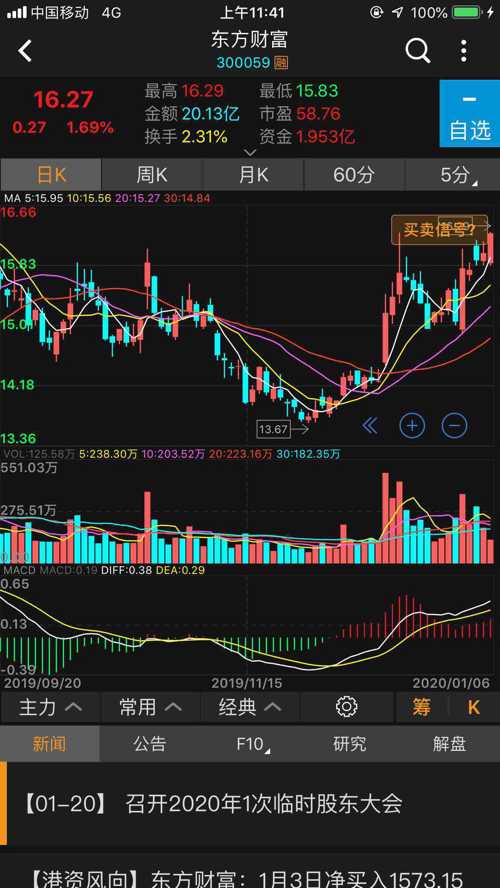Switch to 周K chart tab
The height and width of the screenshot is (888, 500).
[152, 175]
